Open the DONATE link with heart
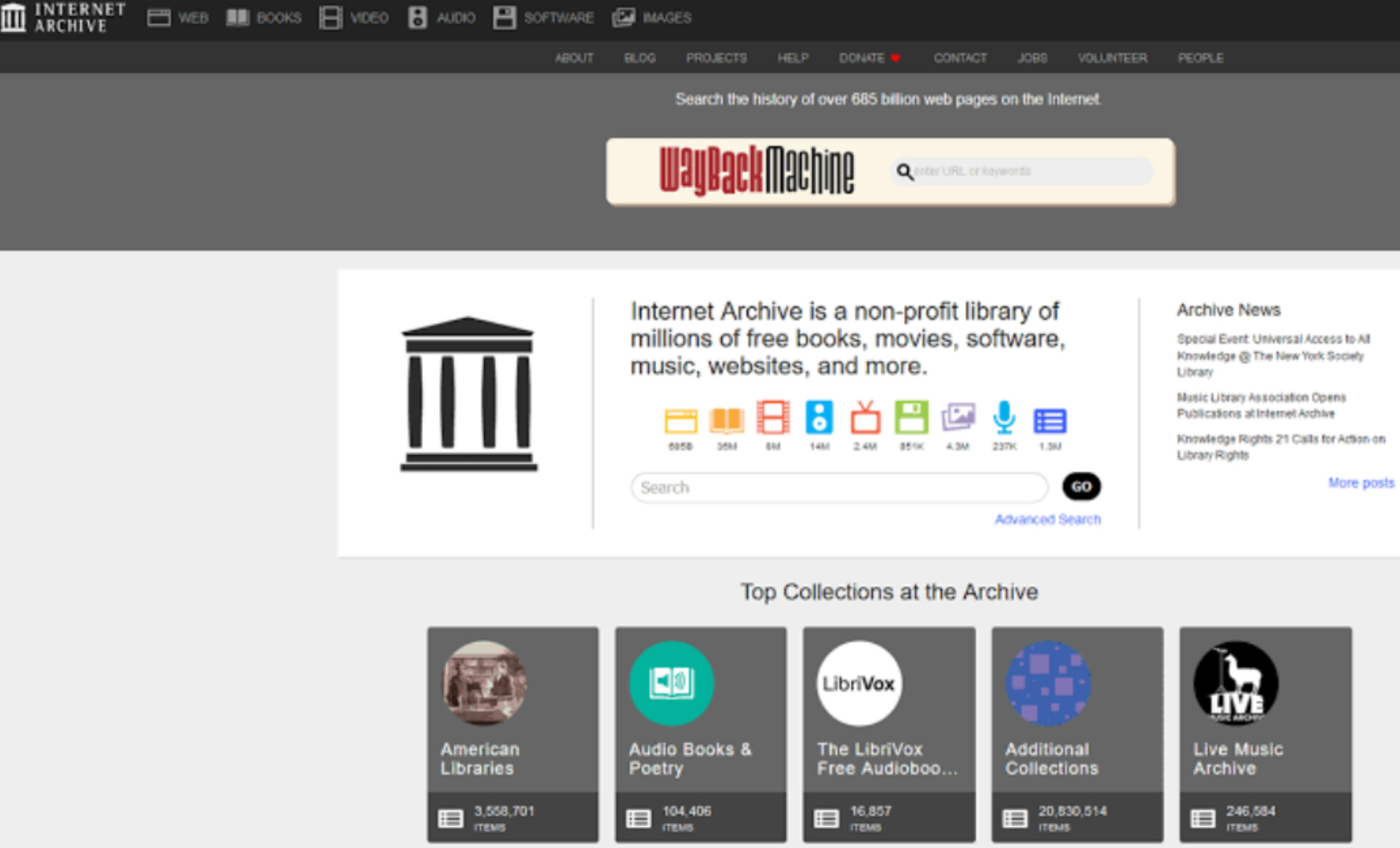The width and height of the screenshot is (1400, 848). pyautogui.click(x=869, y=58)
